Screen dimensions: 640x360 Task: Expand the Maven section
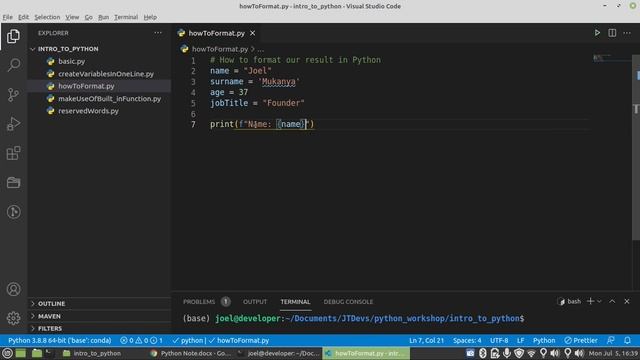click(x=99, y=316)
